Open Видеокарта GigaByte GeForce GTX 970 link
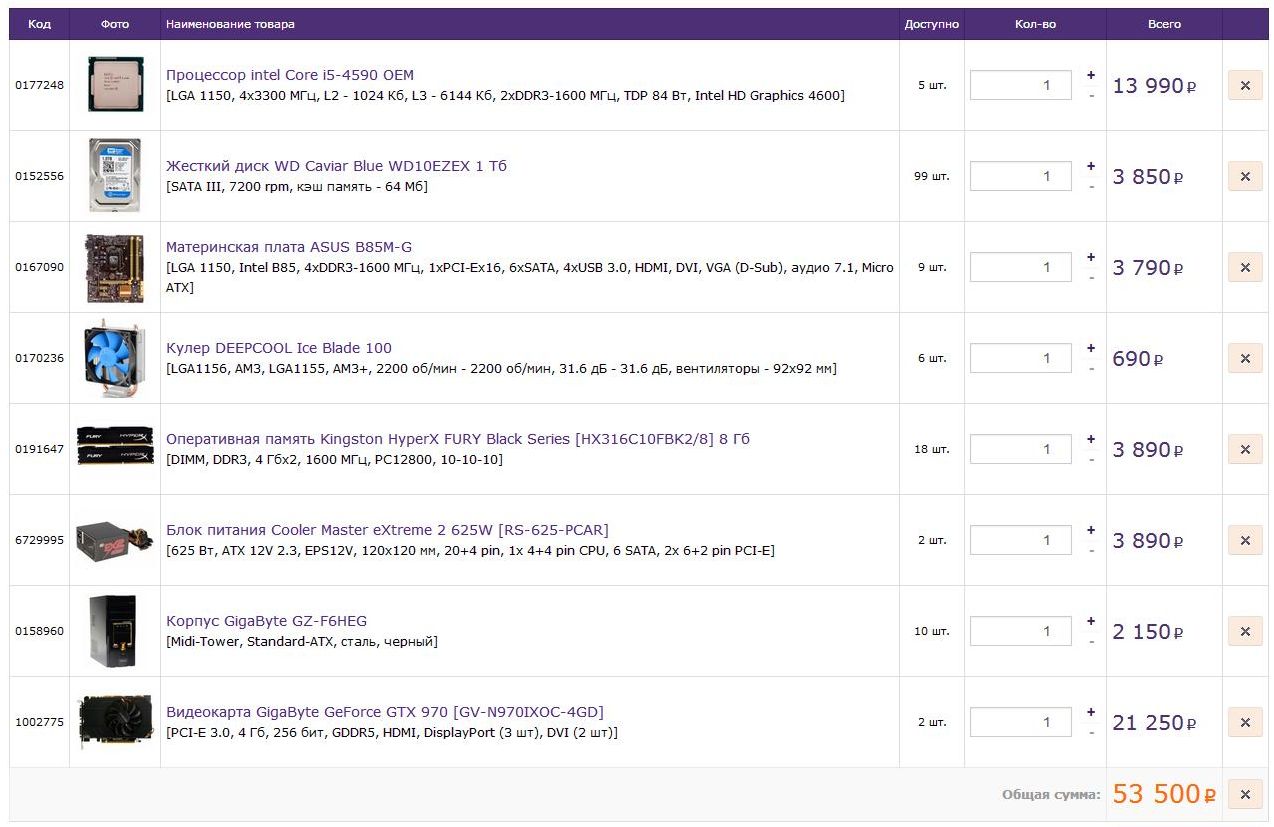Viewport: 1274px width, 827px height. (385, 712)
